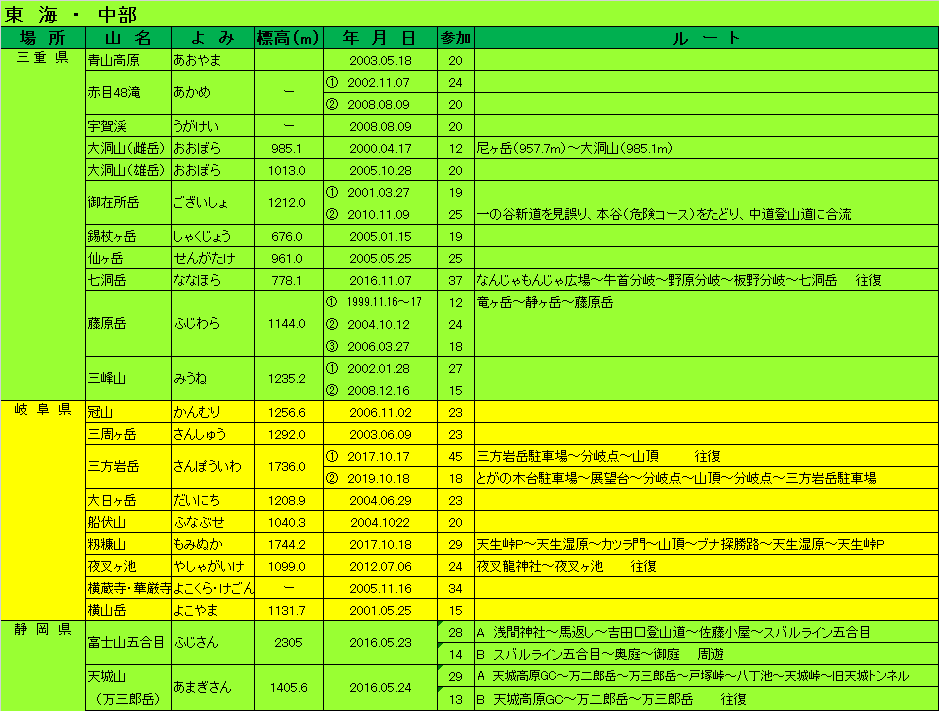The width and height of the screenshot is (941, 711).
Task: Click the よみ column header
Action: click(213, 38)
